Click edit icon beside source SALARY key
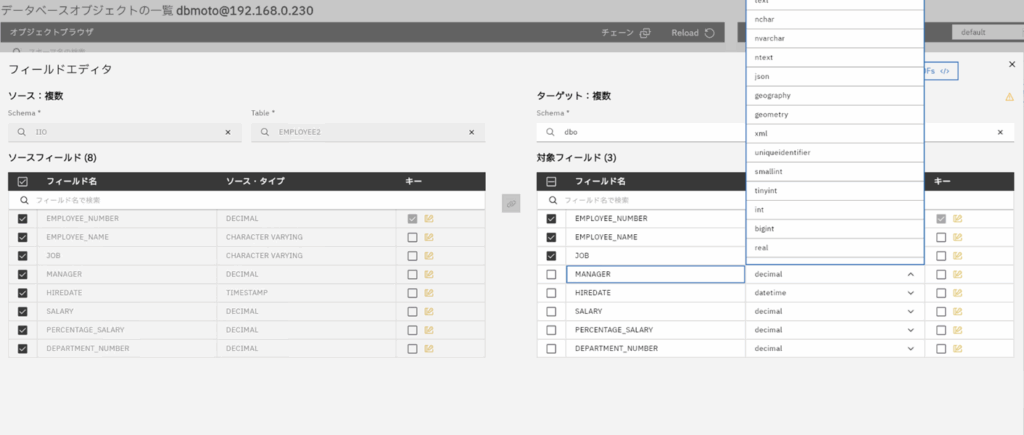Viewport: 1024px width, 435px height. click(x=429, y=311)
